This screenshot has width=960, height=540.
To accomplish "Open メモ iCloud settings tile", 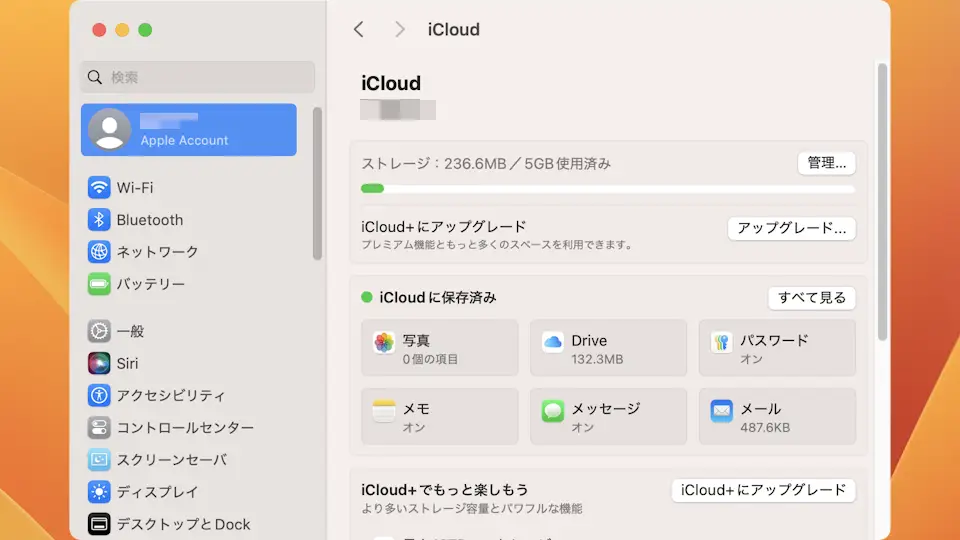I will pos(439,416).
